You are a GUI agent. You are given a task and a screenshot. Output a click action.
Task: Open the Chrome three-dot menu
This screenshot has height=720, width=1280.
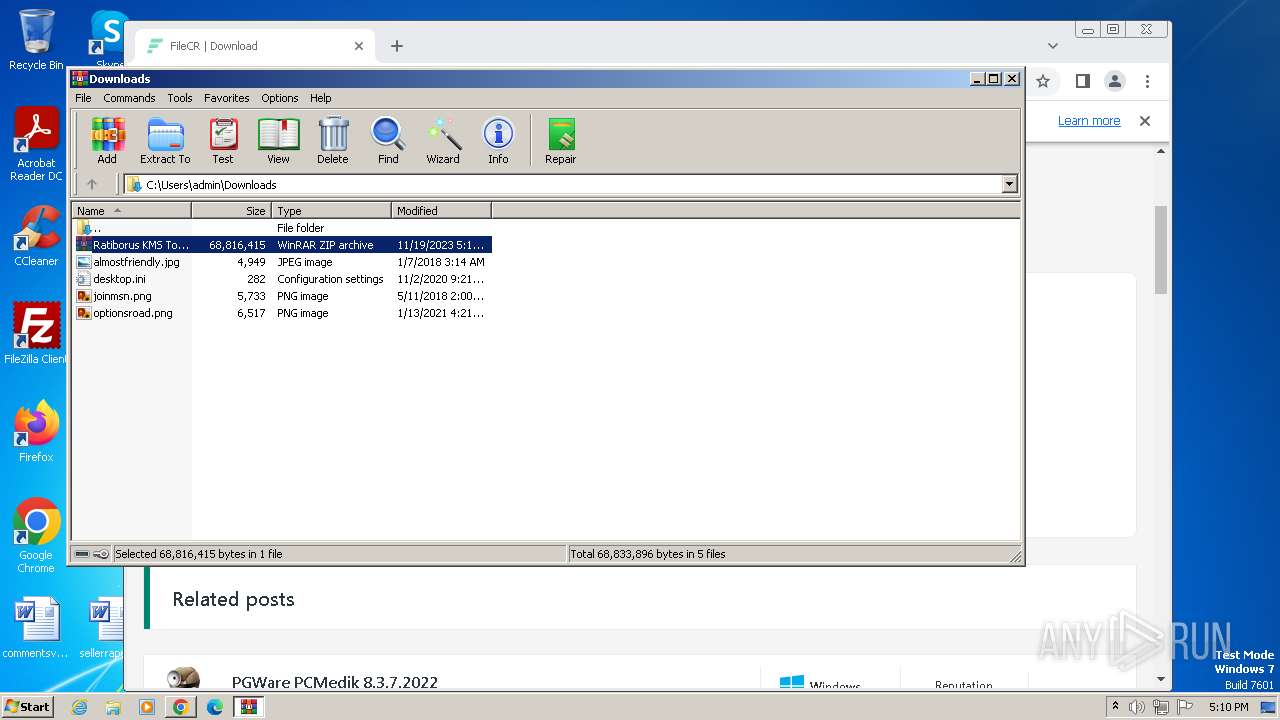[1147, 82]
